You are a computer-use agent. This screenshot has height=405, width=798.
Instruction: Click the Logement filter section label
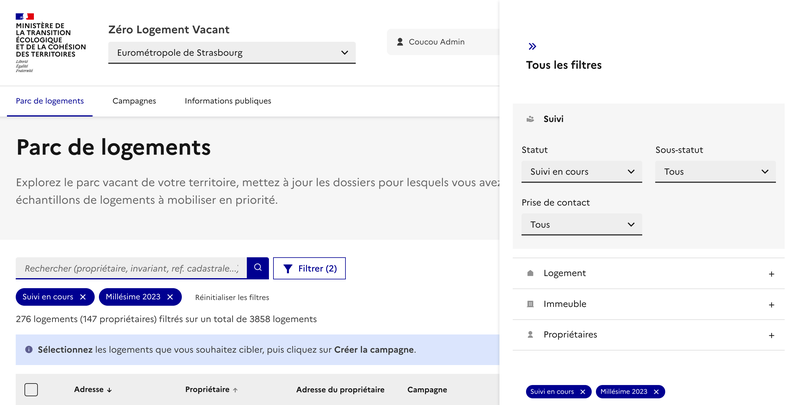tap(564, 273)
